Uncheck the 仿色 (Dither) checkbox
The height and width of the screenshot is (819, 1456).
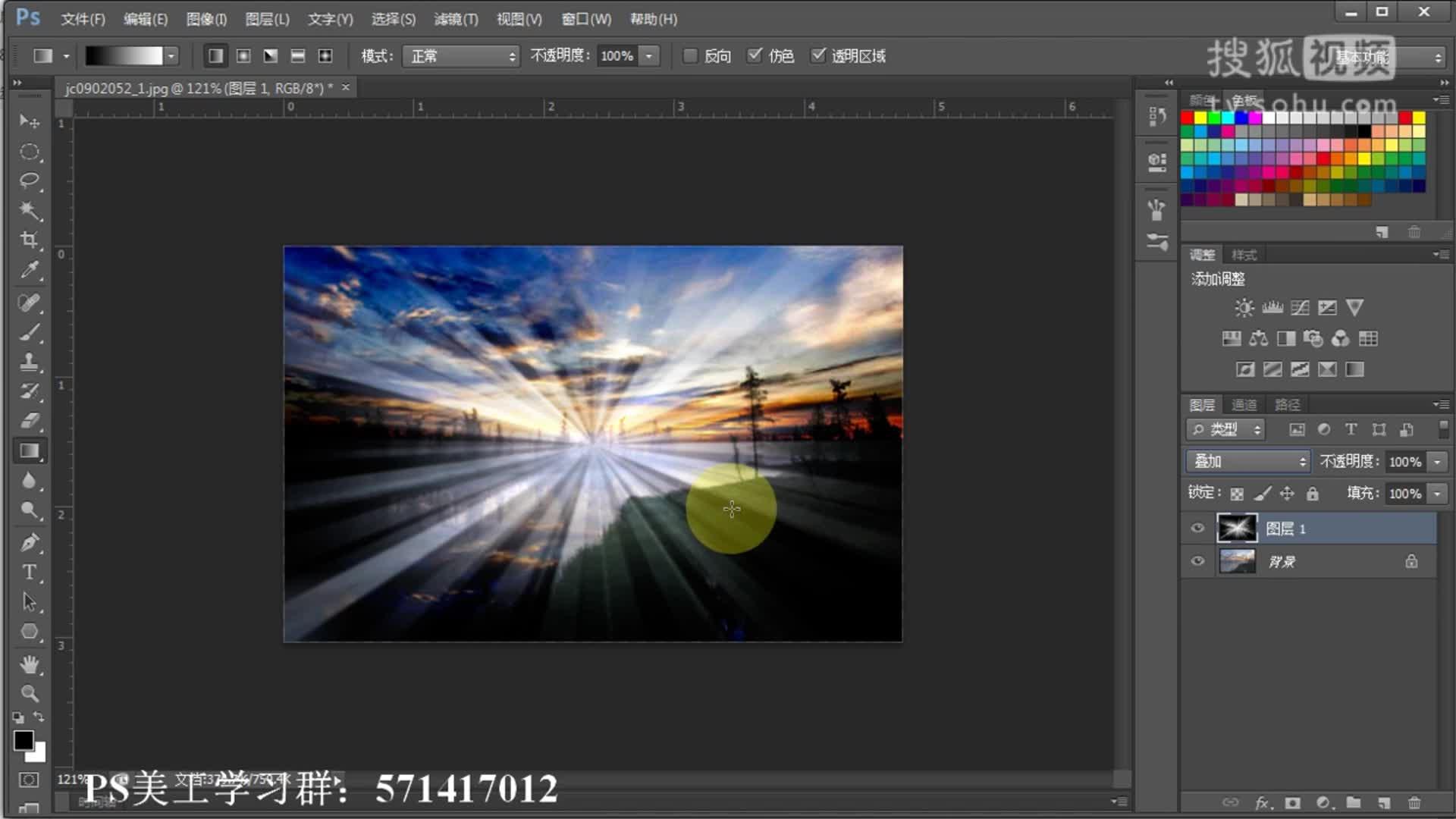[755, 55]
